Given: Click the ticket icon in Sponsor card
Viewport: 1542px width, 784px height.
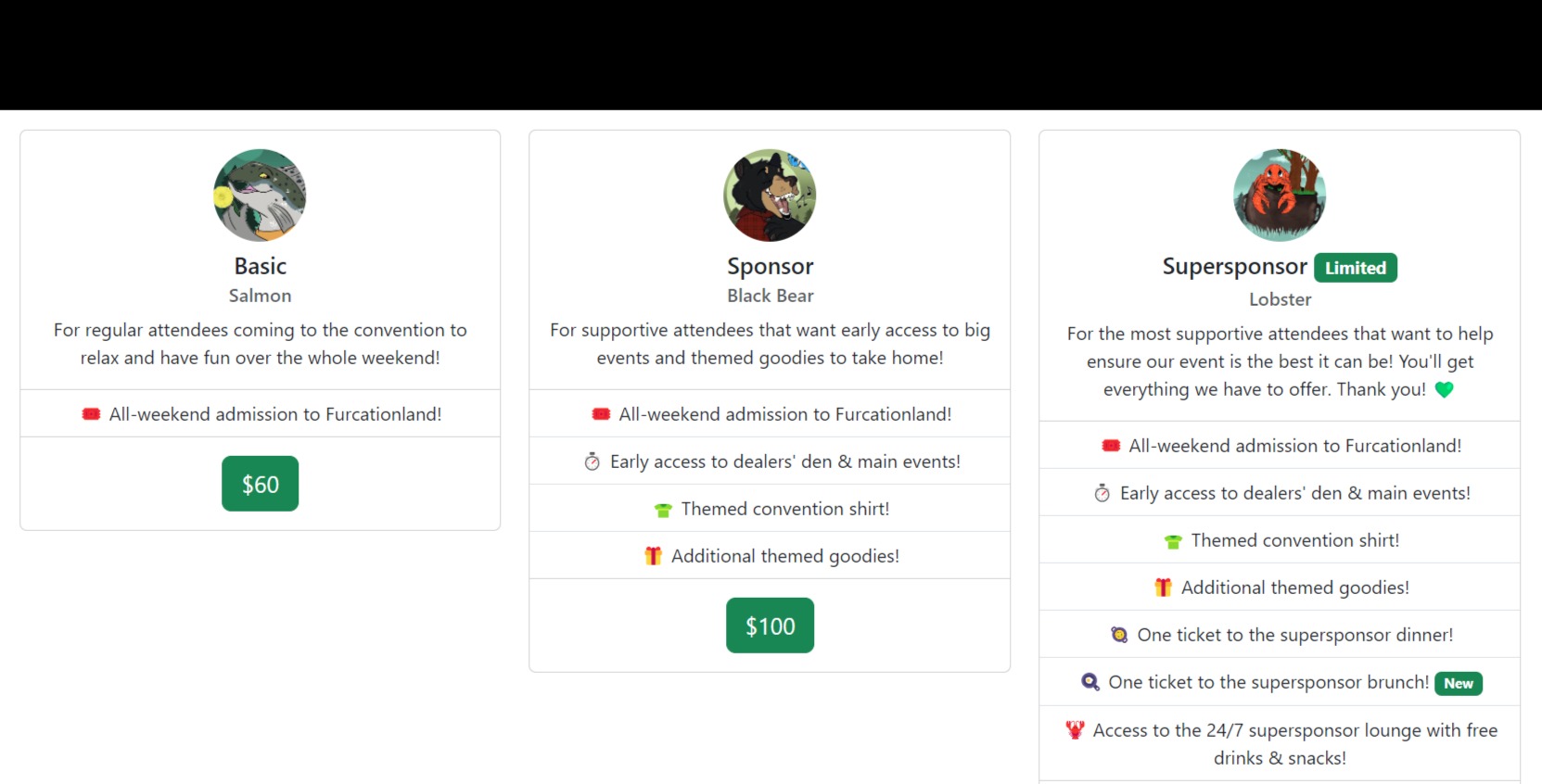Looking at the screenshot, I should [601, 414].
